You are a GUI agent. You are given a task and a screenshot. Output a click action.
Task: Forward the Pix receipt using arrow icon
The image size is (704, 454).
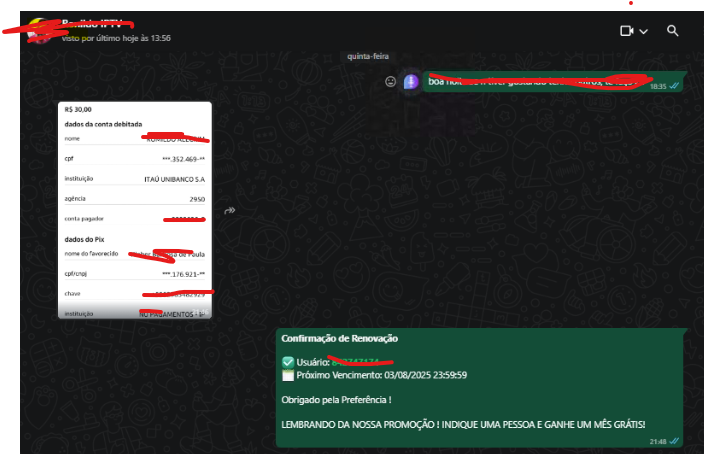tap(229, 210)
